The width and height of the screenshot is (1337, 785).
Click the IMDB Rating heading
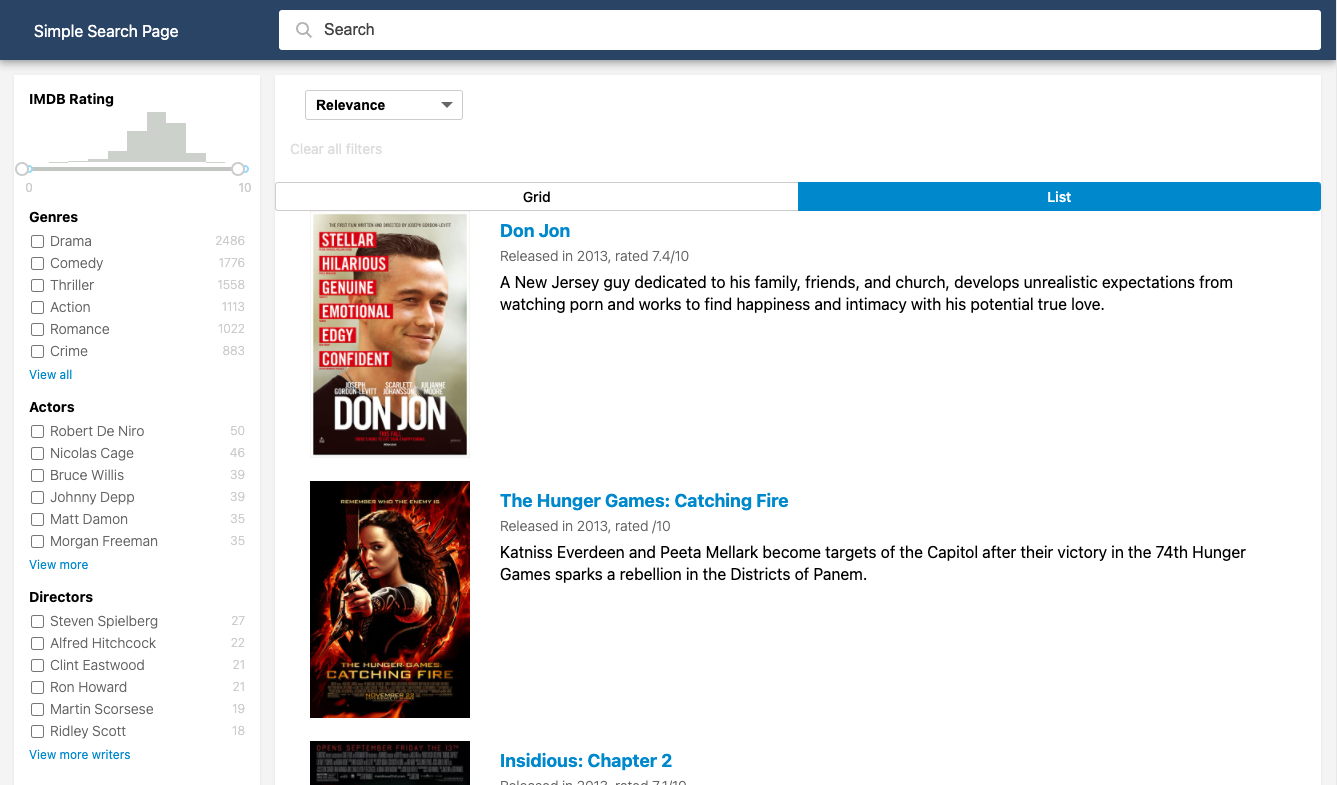point(72,99)
